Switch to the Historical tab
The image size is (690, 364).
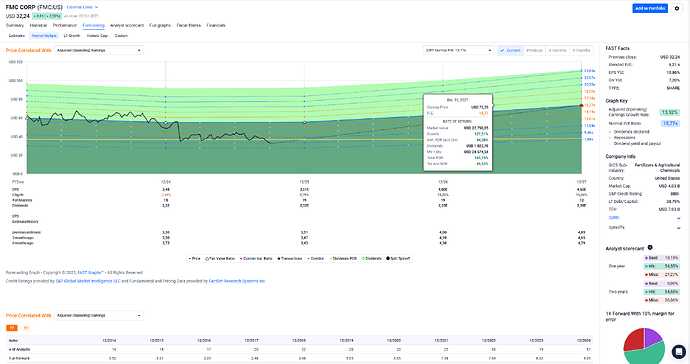click(x=38, y=25)
